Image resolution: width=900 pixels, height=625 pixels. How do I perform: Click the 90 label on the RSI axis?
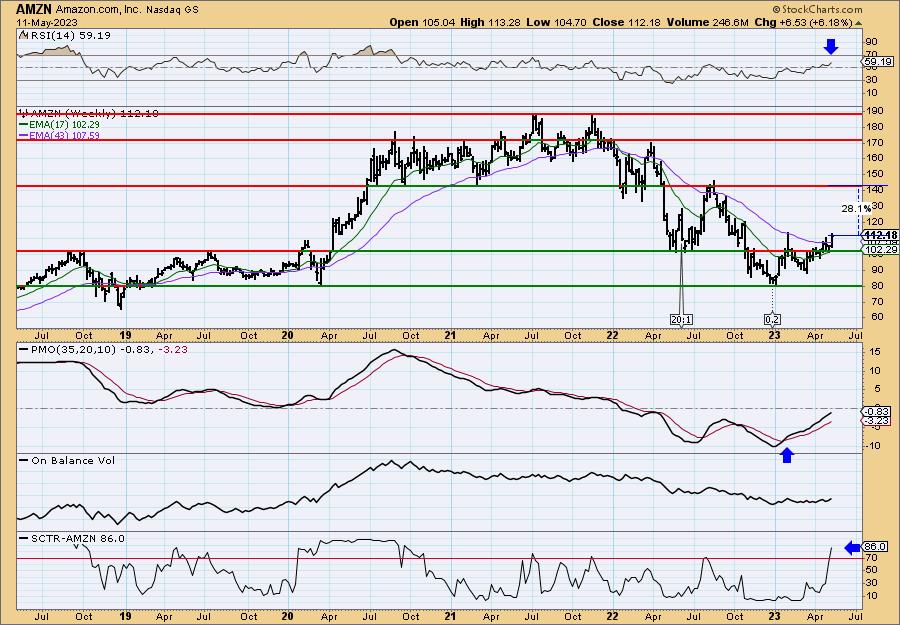tap(871, 42)
